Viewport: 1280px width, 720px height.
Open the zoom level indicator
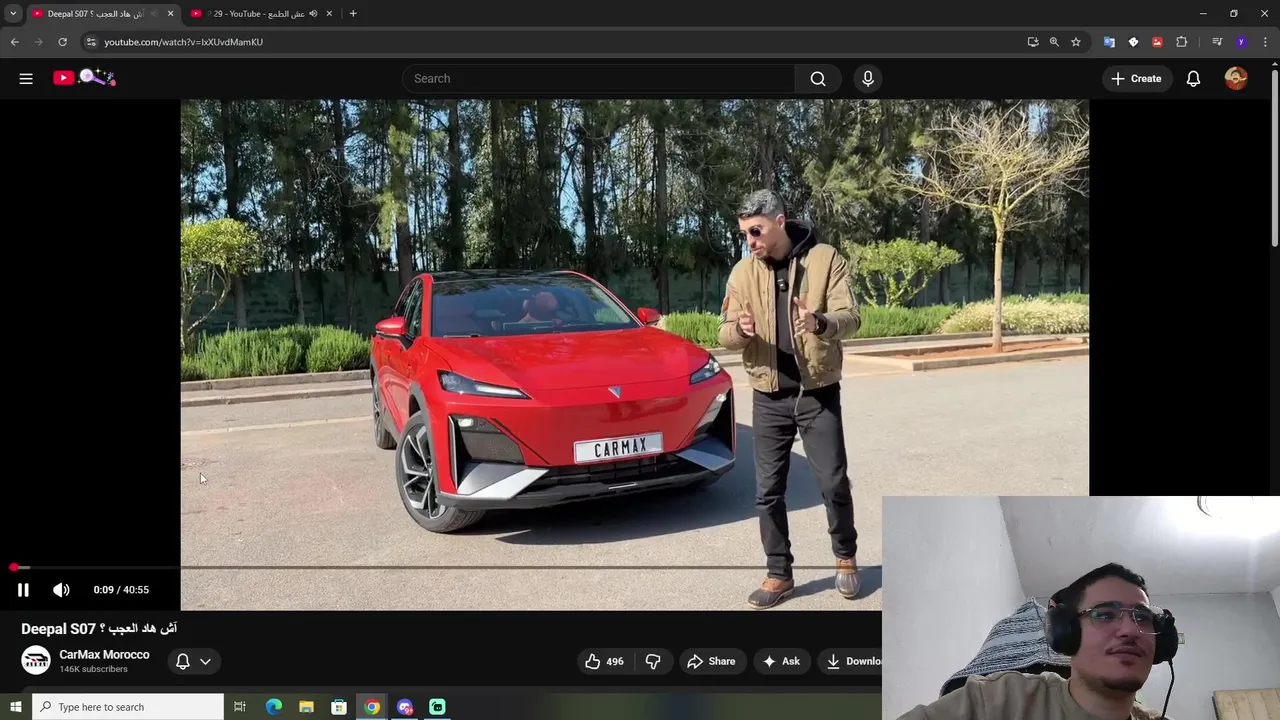1054,42
